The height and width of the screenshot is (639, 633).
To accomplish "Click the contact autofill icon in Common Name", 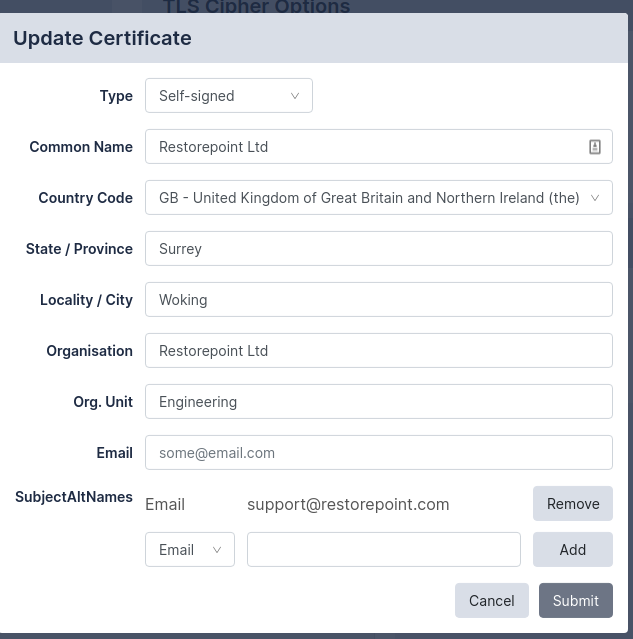I will point(595,147).
